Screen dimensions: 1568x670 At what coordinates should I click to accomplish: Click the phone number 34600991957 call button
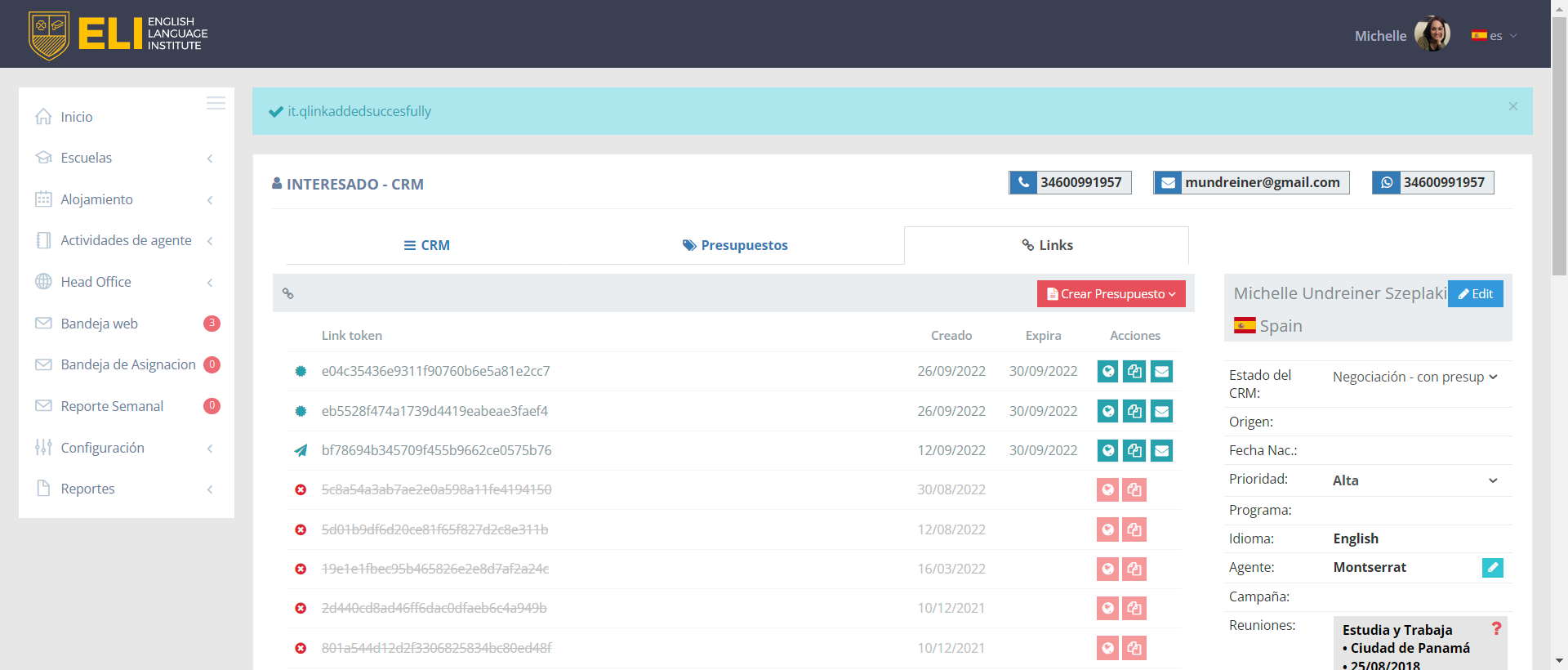point(1070,182)
